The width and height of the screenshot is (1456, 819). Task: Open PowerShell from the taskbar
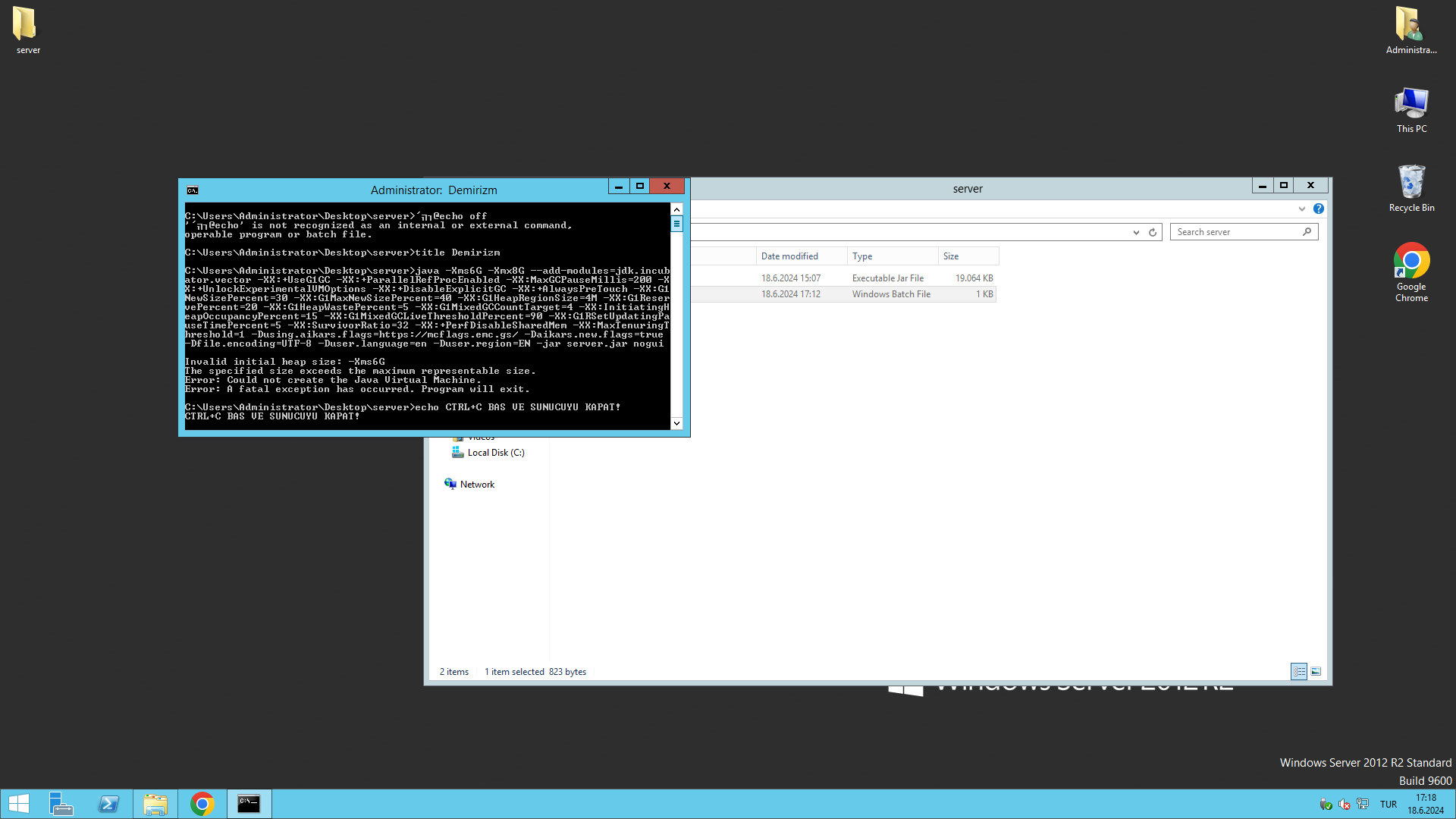tap(108, 804)
